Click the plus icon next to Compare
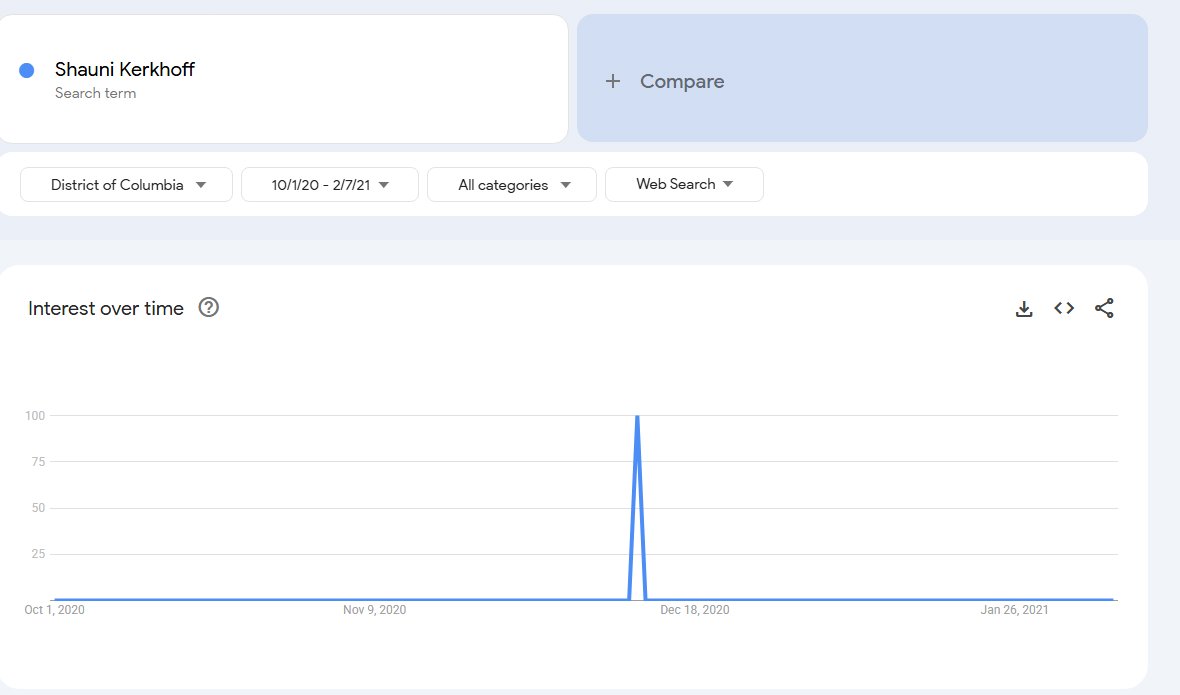The width and height of the screenshot is (1180, 695). coord(612,81)
